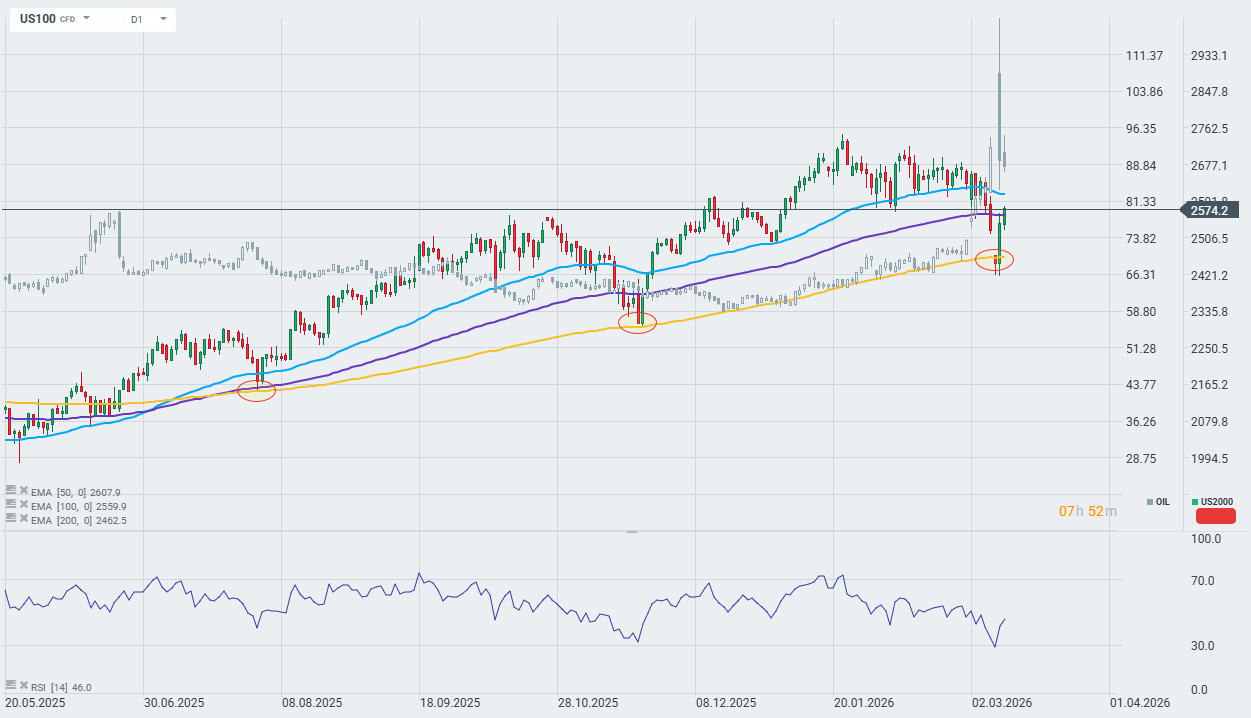Click the US2000 legend label
Screen dimensions: 1251x718
[1215, 502]
